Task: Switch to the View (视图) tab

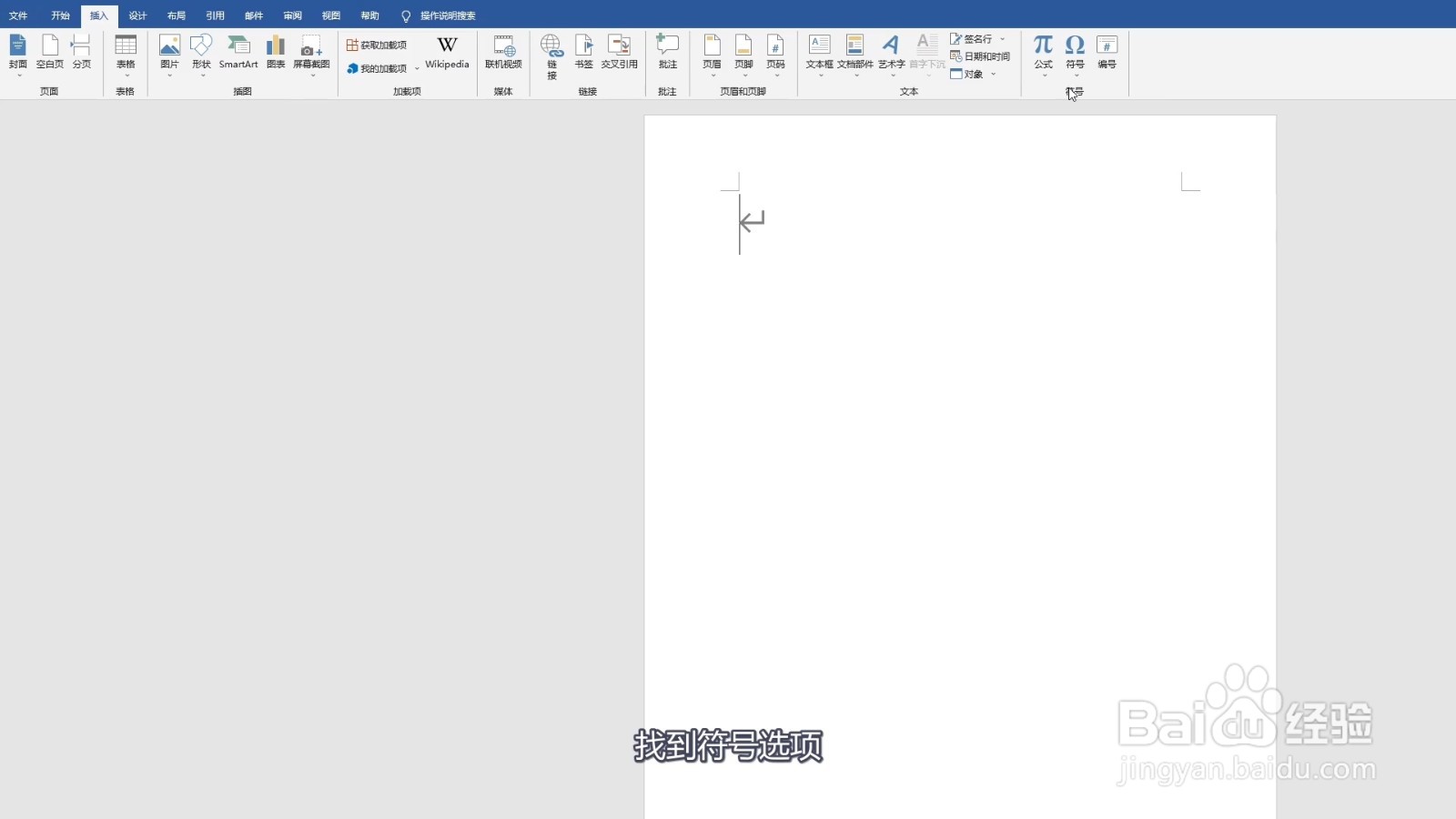Action: click(x=331, y=15)
